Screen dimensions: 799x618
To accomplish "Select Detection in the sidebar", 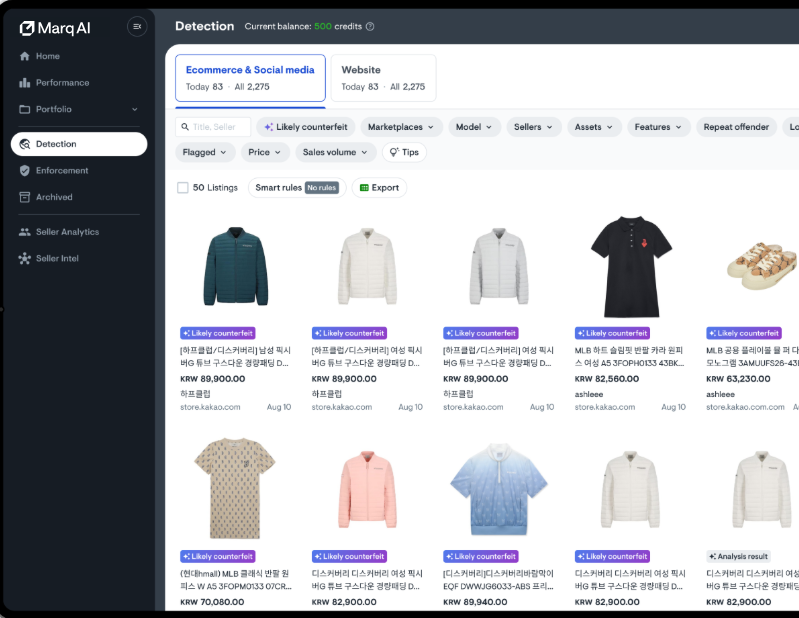I will [x=78, y=144].
